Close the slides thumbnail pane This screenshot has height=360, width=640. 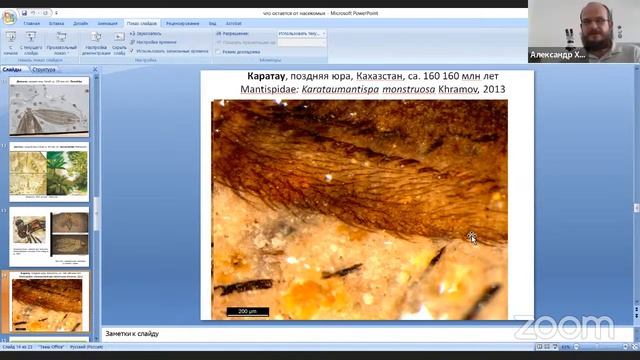95,69
